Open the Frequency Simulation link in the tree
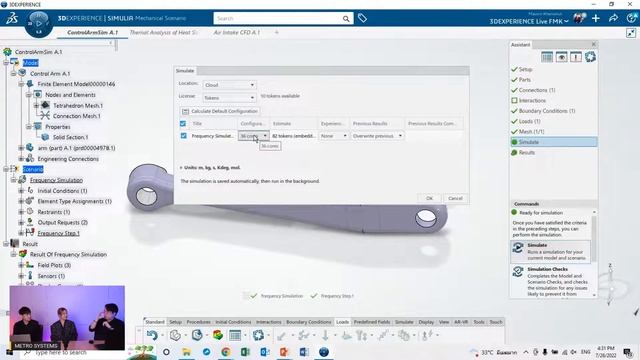The height and width of the screenshot is (360, 640). pos(56,180)
